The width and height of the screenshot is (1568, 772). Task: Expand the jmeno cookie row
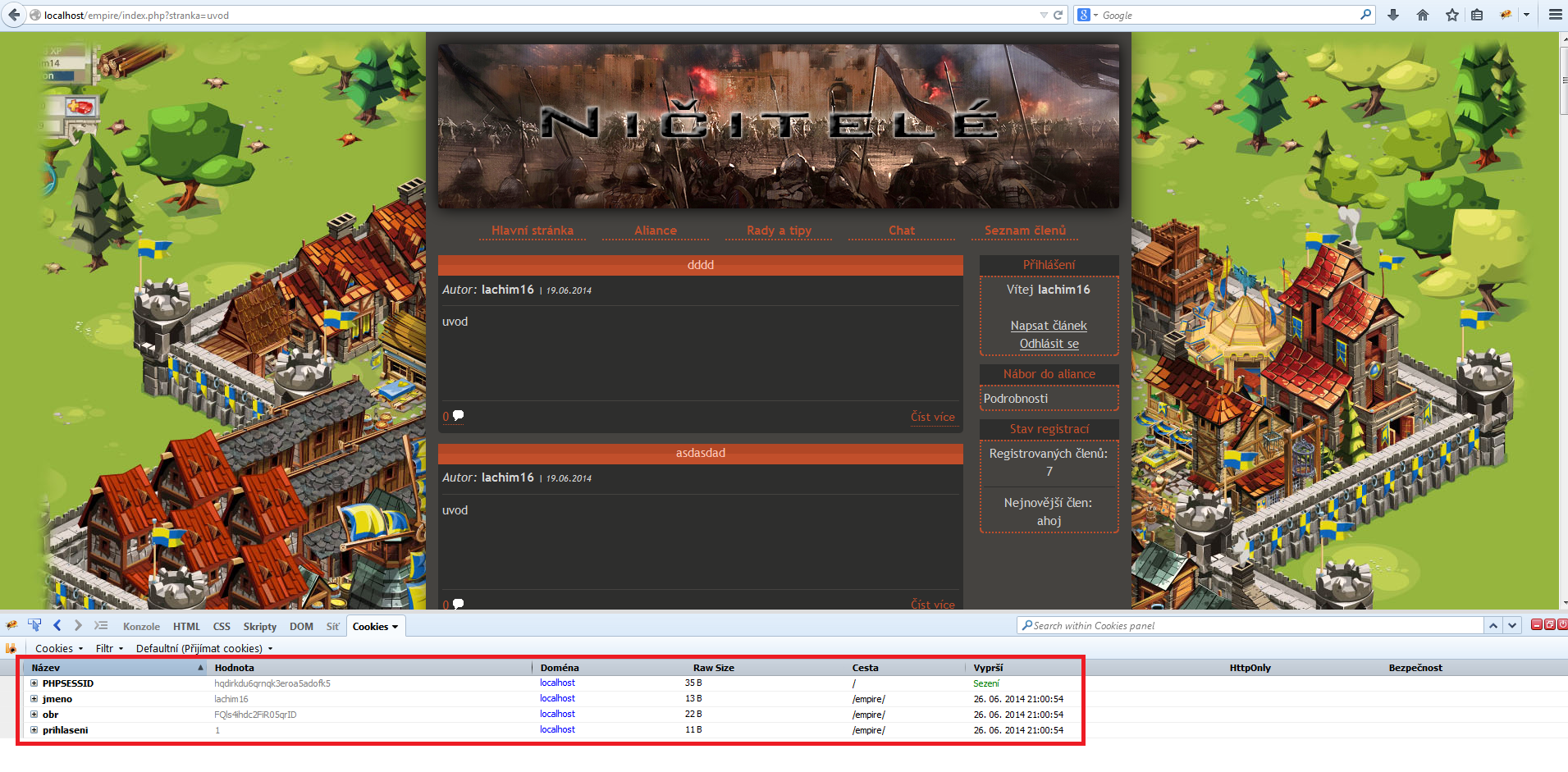34,699
